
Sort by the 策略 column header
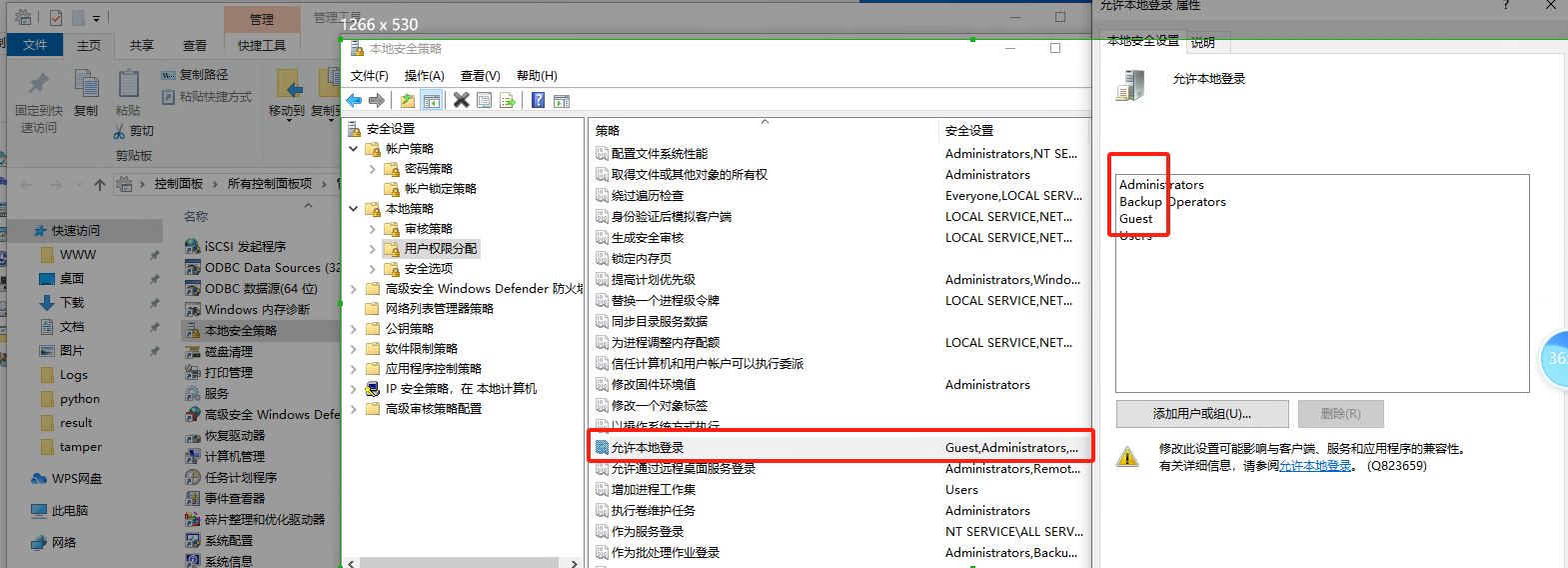[766, 130]
